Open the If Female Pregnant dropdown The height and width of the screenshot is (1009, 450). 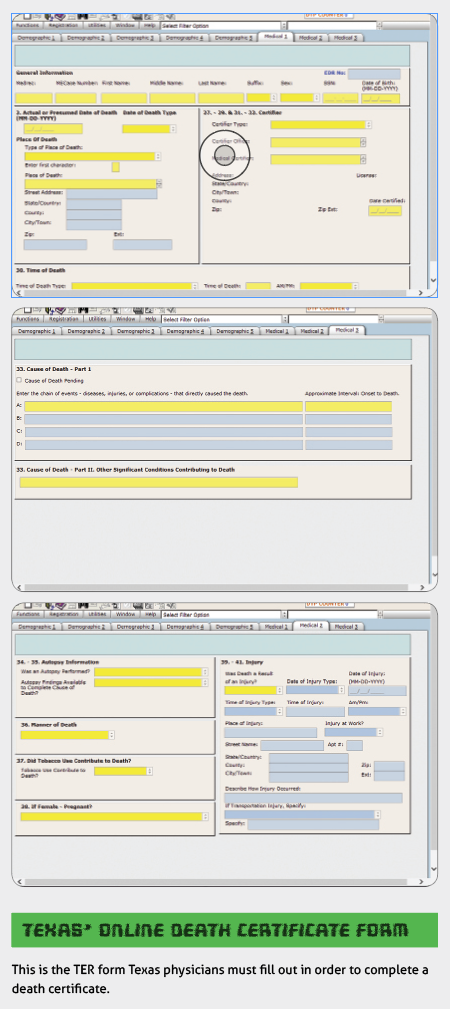[x=115, y=817]
